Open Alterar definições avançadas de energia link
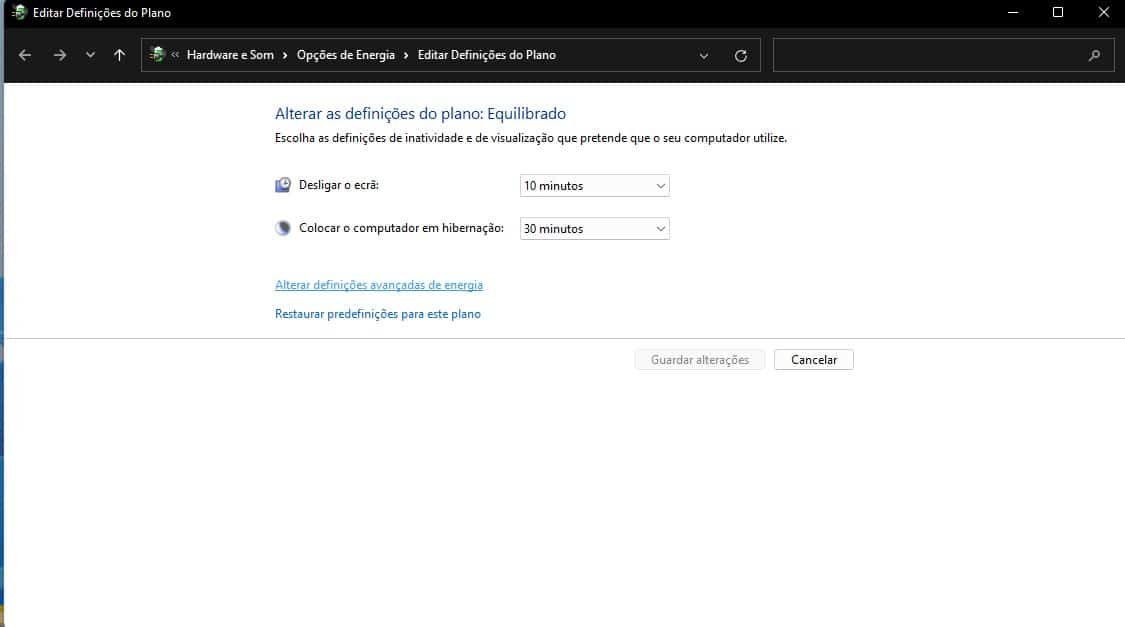 (x=379, y=285)
